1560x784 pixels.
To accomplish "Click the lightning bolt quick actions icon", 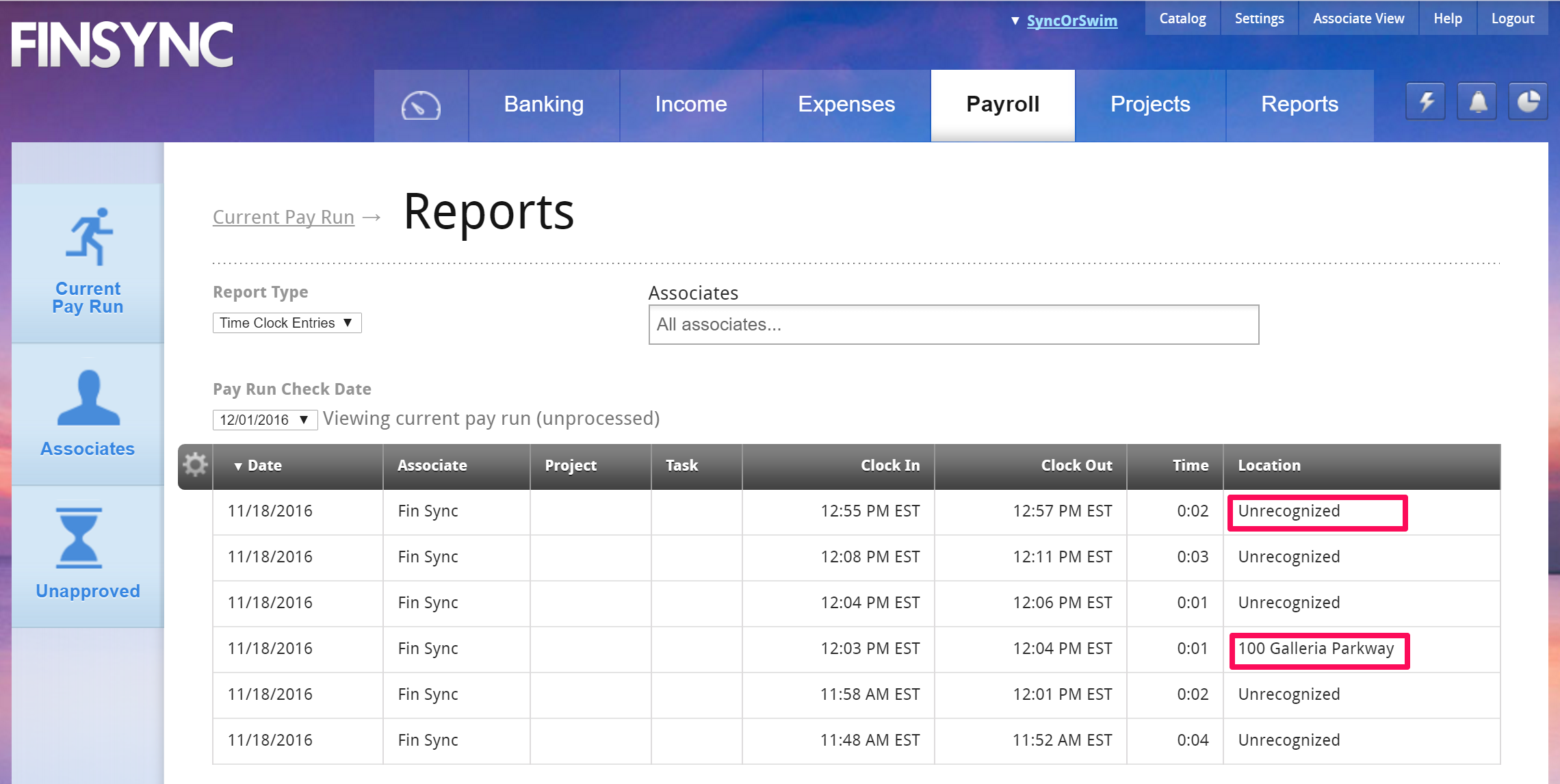I will click(x=1426, y=102).
